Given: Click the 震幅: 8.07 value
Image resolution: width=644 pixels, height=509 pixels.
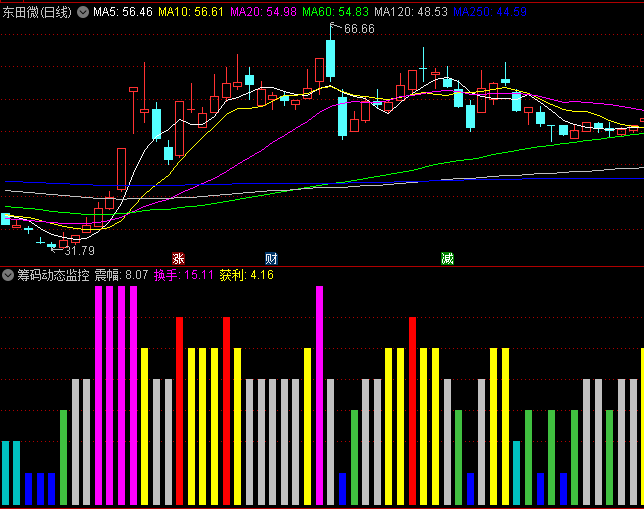Looking at the screenshot, I should (121, 275).
